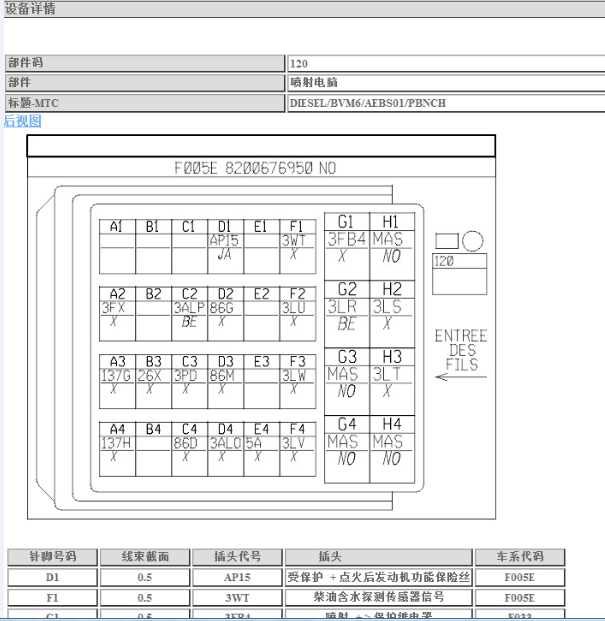Select the AP15 cell in pin table
The width and height of the screenshot is (605, 621).
pyautogui.click(x=237, y=577)
